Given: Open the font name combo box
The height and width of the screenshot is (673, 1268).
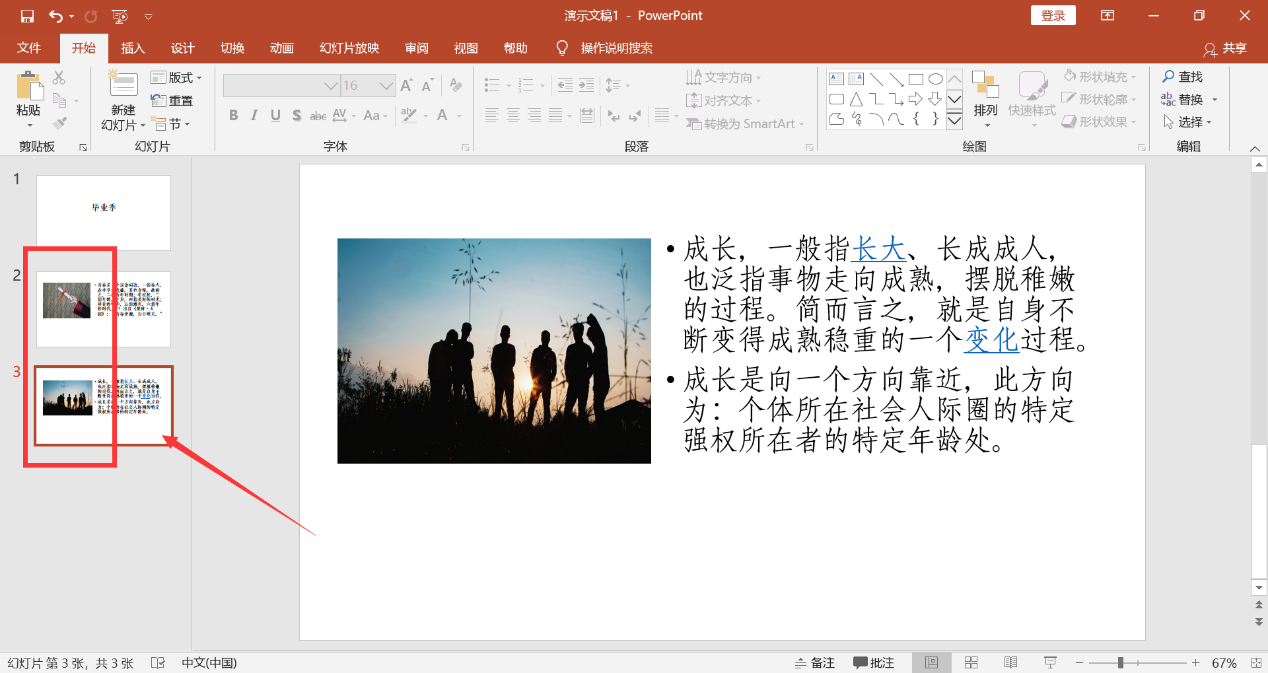Looking at the screenshot, I should [x=281, y=86].
